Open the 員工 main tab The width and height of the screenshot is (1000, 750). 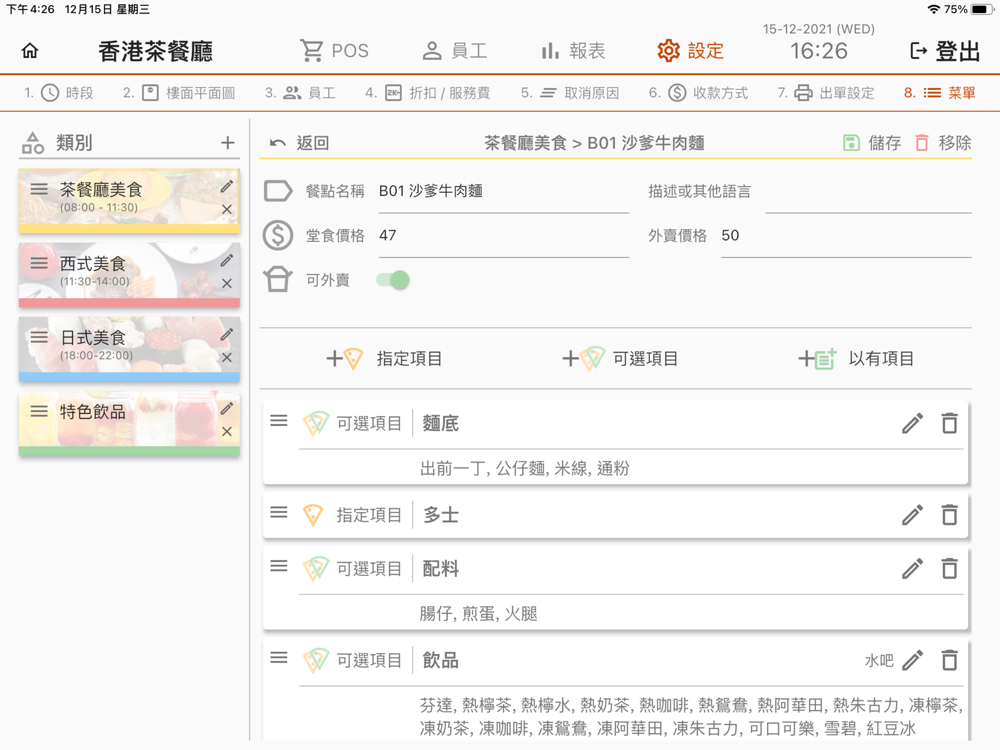pos(455,50)
